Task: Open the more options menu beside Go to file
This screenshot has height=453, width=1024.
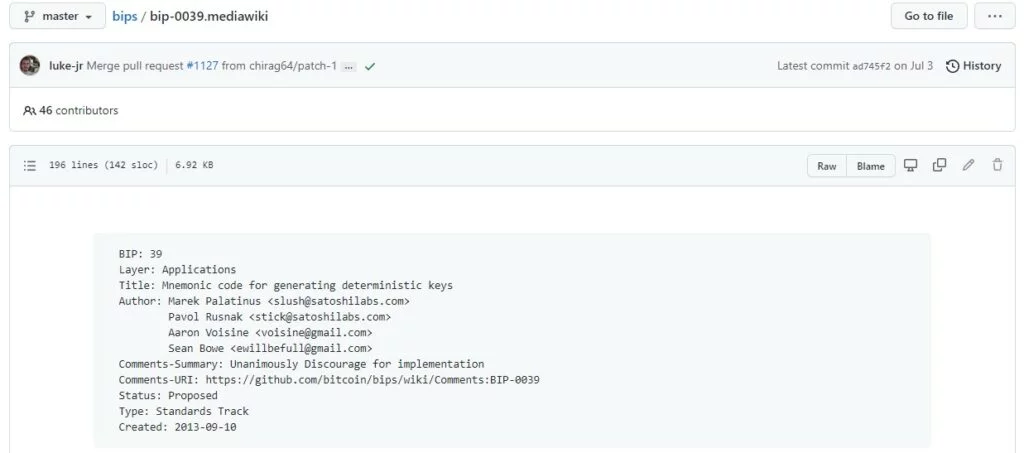Action: click(995, 16)
